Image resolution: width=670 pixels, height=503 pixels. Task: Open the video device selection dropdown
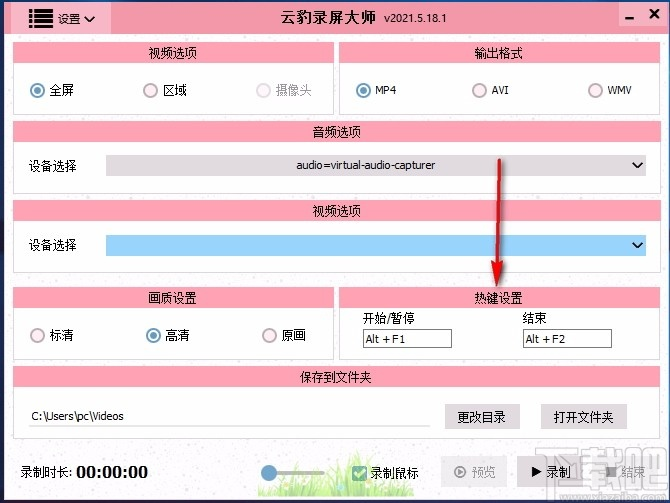(376, 245)
